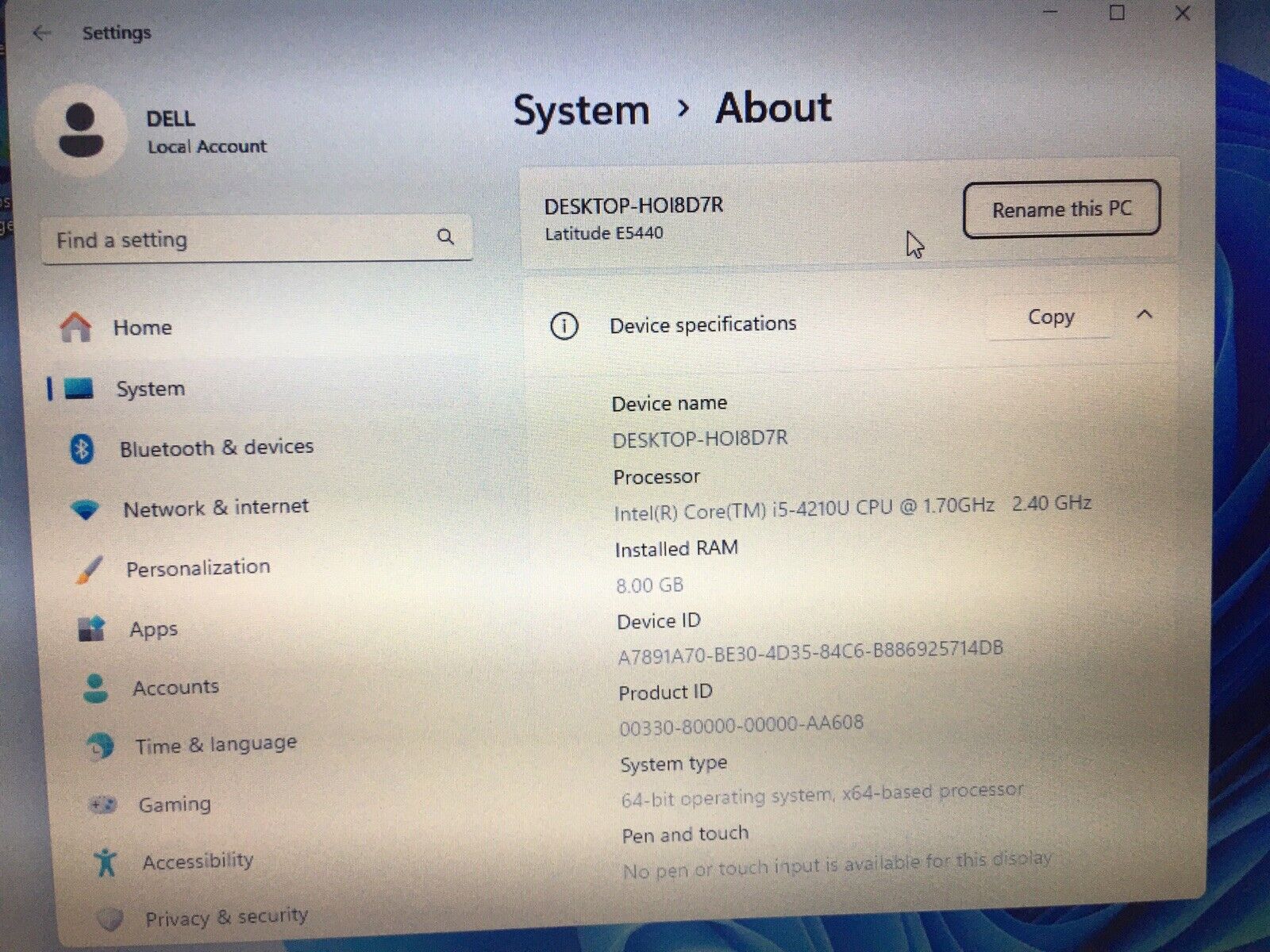The image size is (1270, 952).
Task: Click the Device ID label
Action: coord(659,620)
